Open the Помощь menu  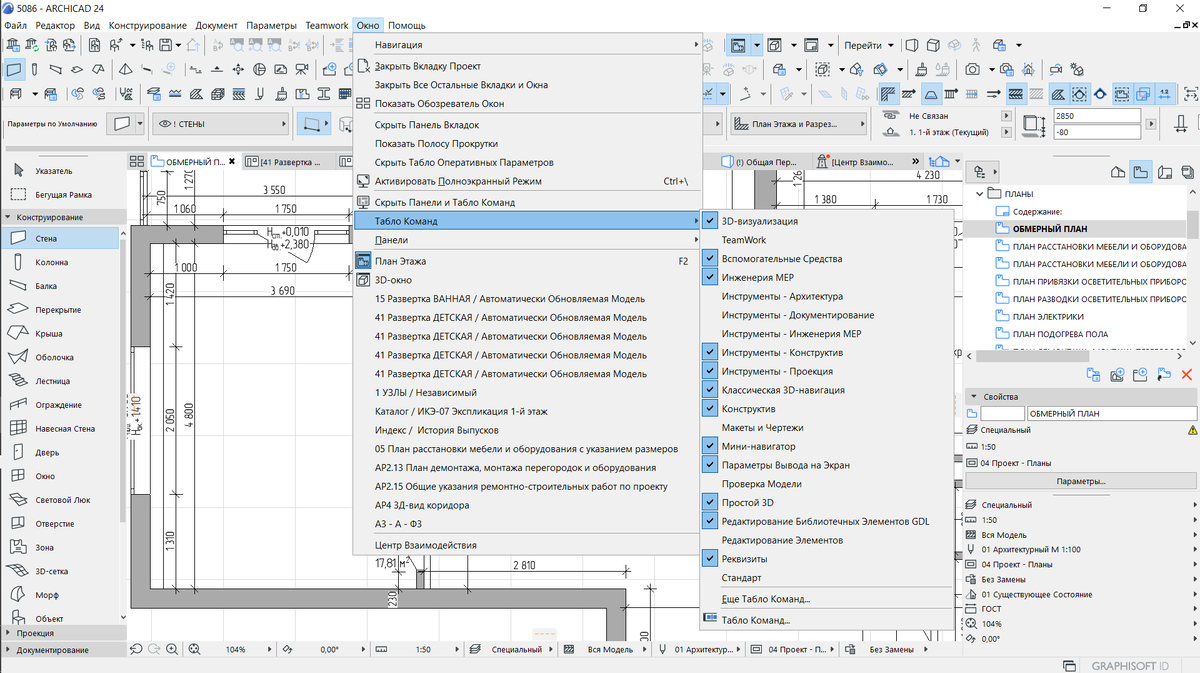pos(407,25)
